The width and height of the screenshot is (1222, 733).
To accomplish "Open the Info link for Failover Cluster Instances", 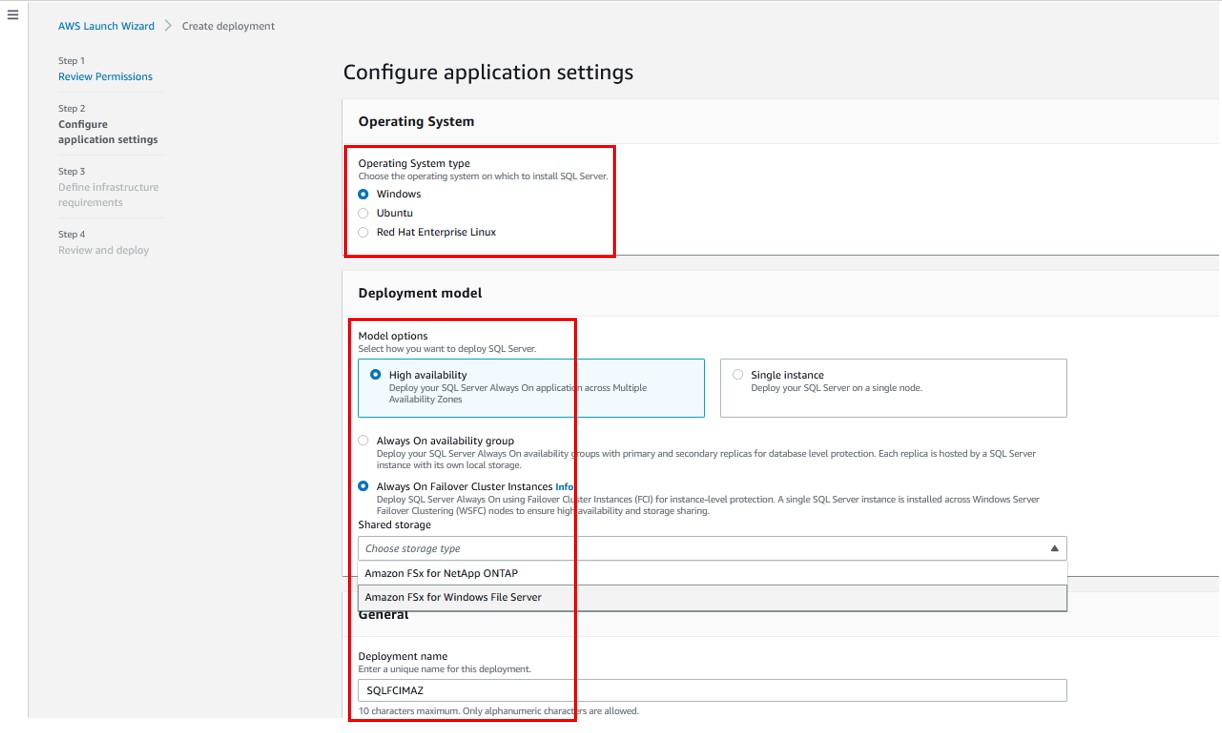I will [x=564, y=487].
